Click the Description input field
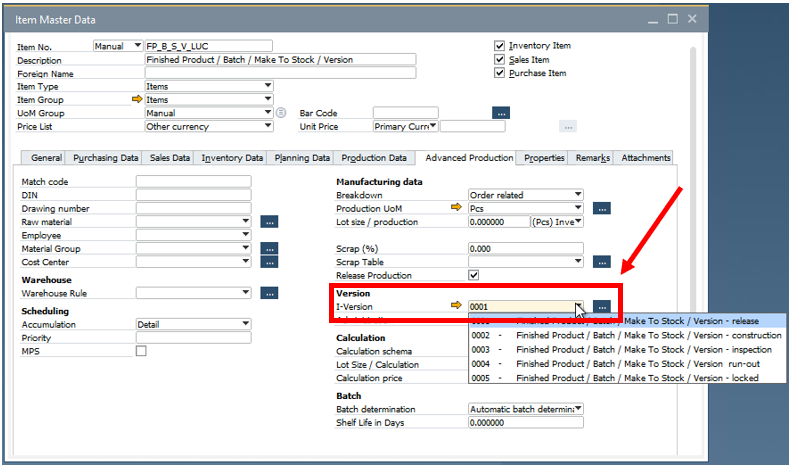This screenshot has height=467, width=792. click(x=280, y=60)
